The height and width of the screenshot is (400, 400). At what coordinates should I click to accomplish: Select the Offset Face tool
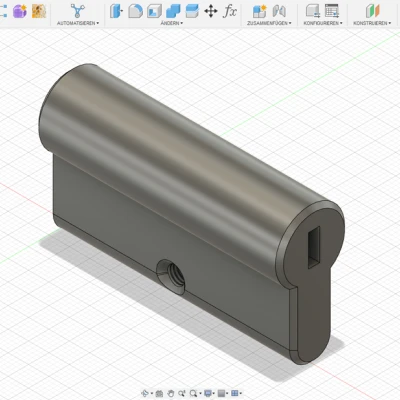[192, 11]
